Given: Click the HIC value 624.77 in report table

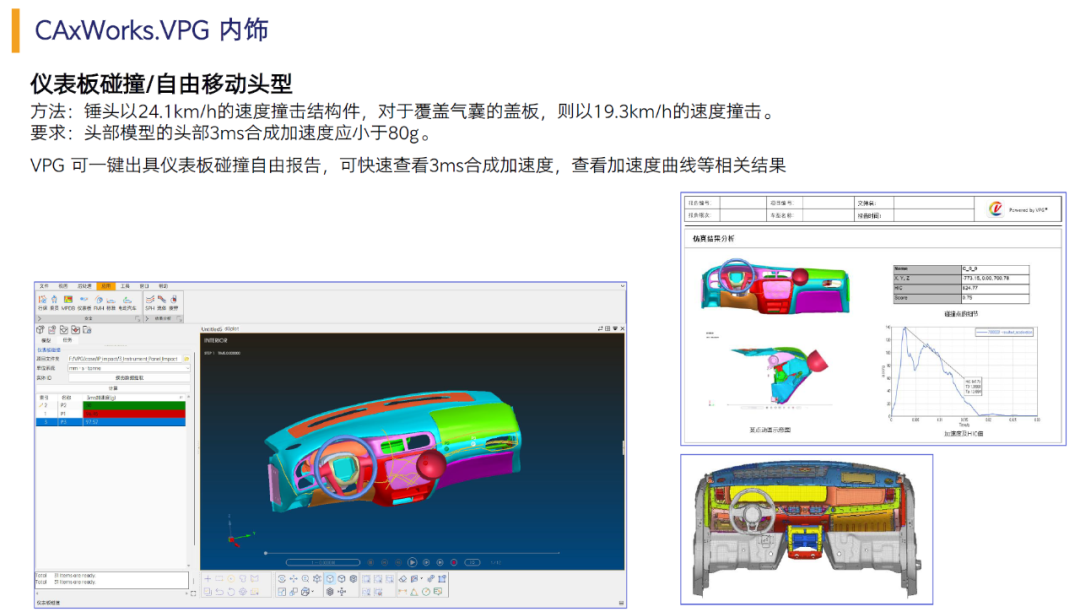Looking at the screenshot, I should point(970,288).
